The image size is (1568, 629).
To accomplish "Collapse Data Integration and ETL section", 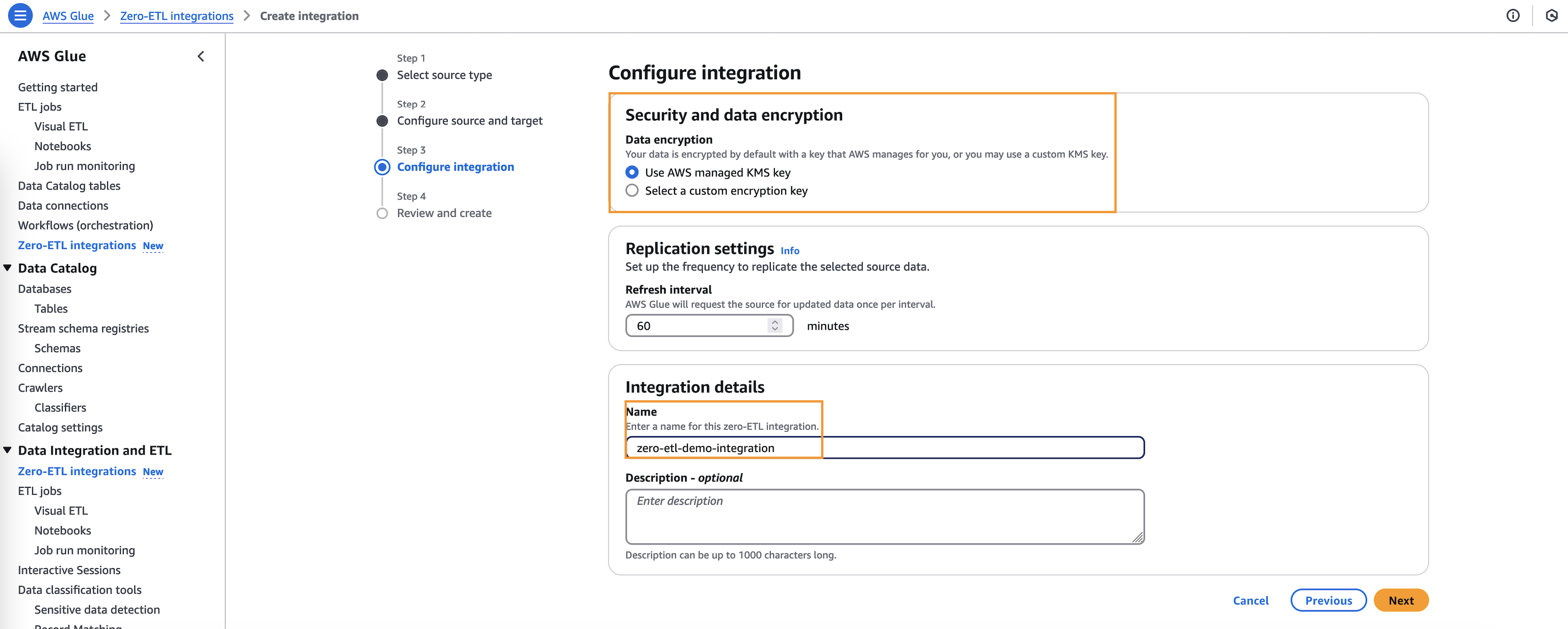I will (8, 451).
